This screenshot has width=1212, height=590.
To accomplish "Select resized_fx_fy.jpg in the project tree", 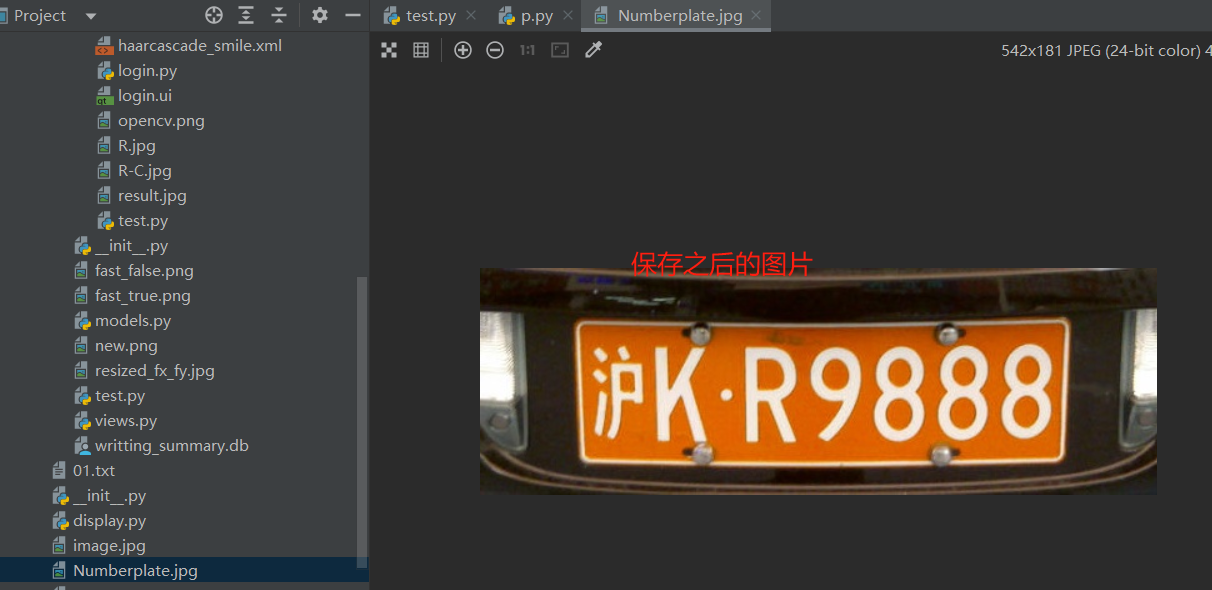I will coord(154,371).
